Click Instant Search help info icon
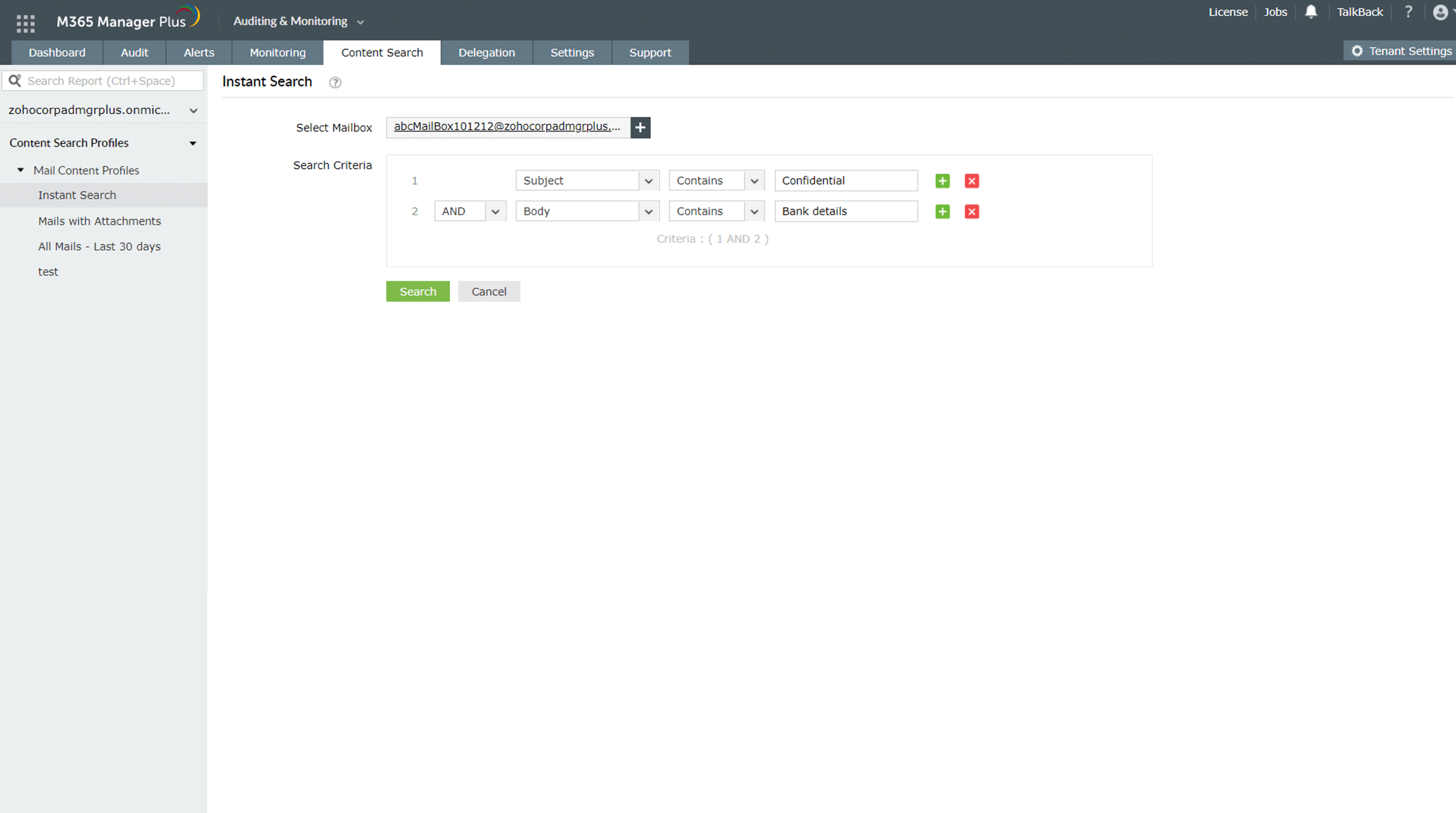Screen dimensions: 1456x813 click(335, 82)
